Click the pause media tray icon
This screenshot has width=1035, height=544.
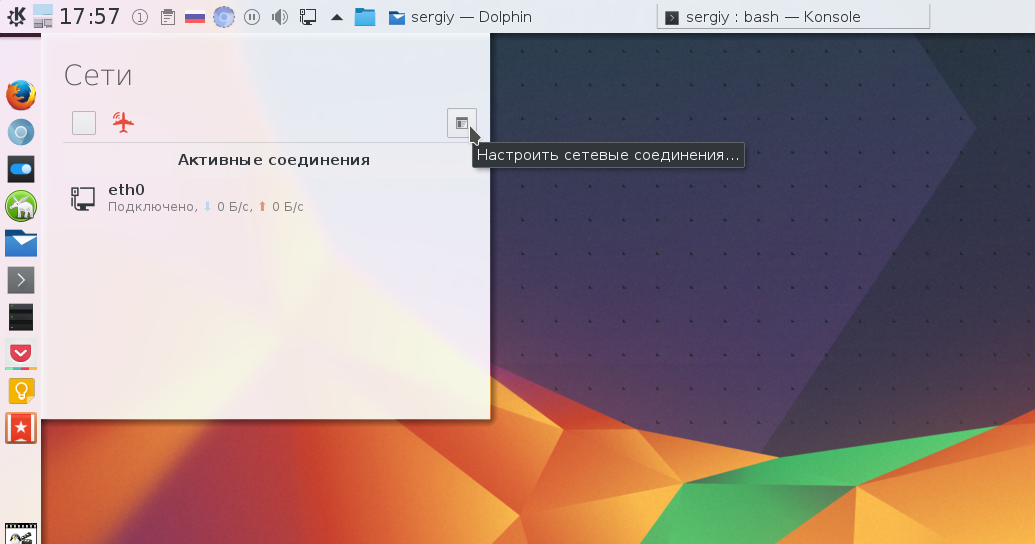[x=252, y=17]
